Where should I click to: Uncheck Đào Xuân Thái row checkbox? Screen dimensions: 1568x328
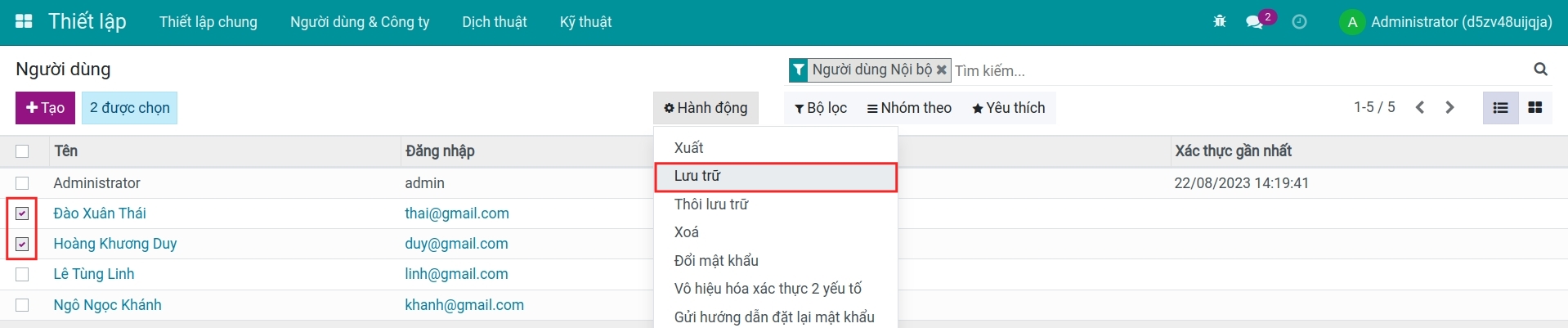pos(22,213)
